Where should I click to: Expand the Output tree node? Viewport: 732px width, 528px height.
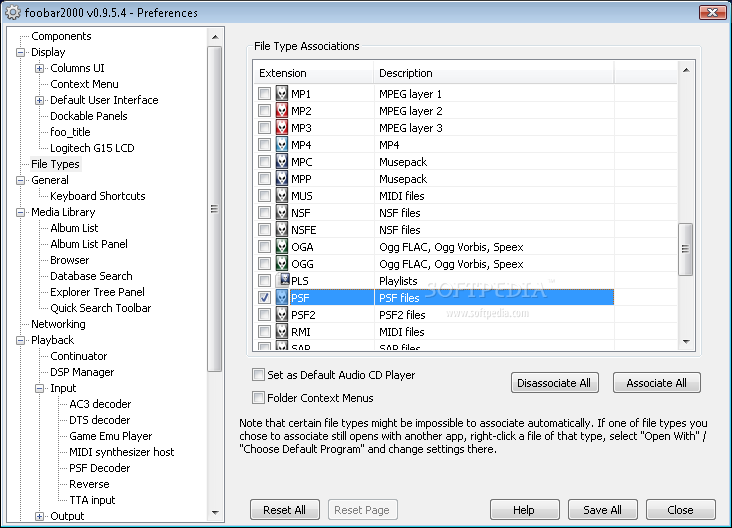coord(40,516)
